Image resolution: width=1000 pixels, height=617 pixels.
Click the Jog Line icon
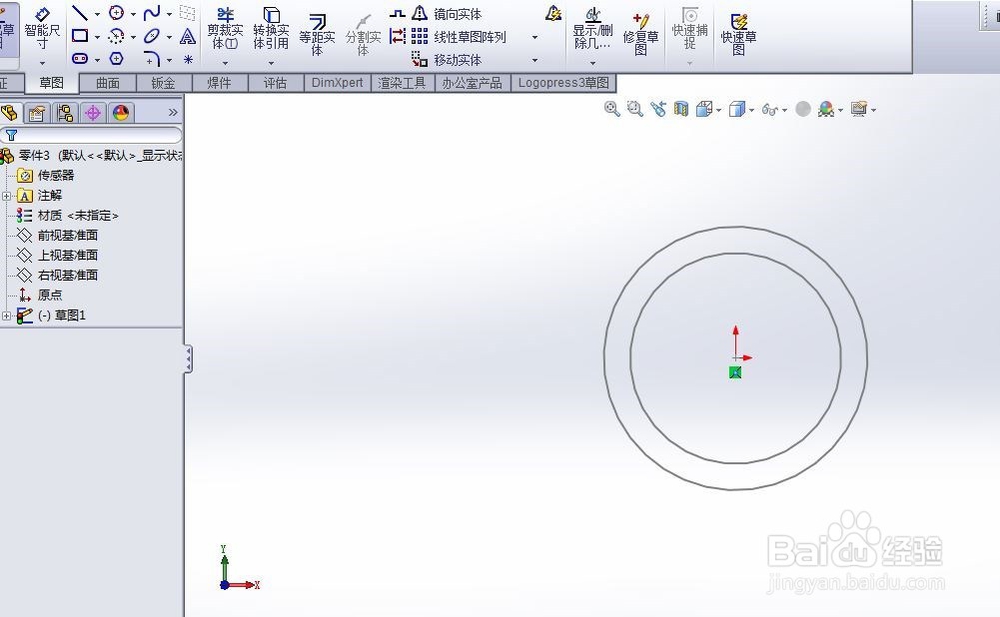click(x=397, y=13)
